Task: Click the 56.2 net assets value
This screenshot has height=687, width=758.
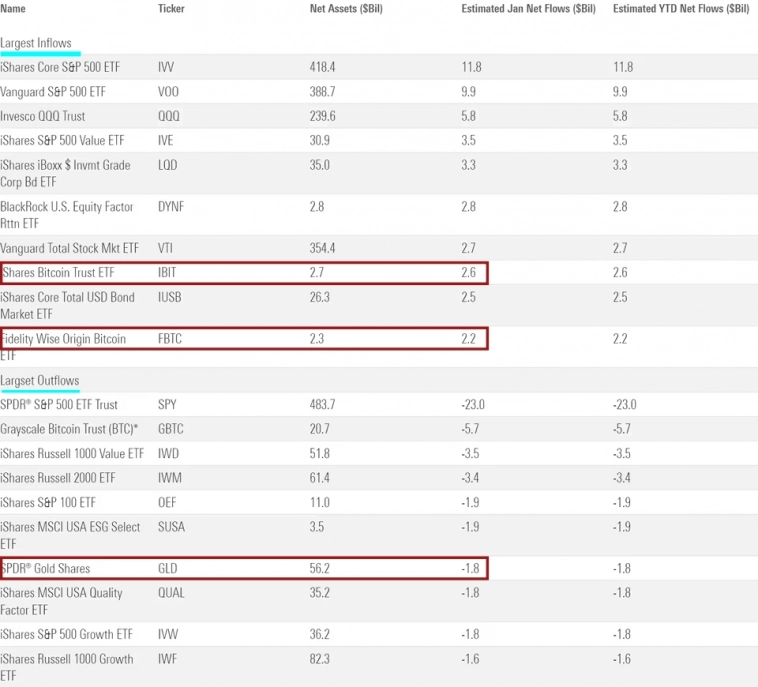Action: [x=320, y=569]
